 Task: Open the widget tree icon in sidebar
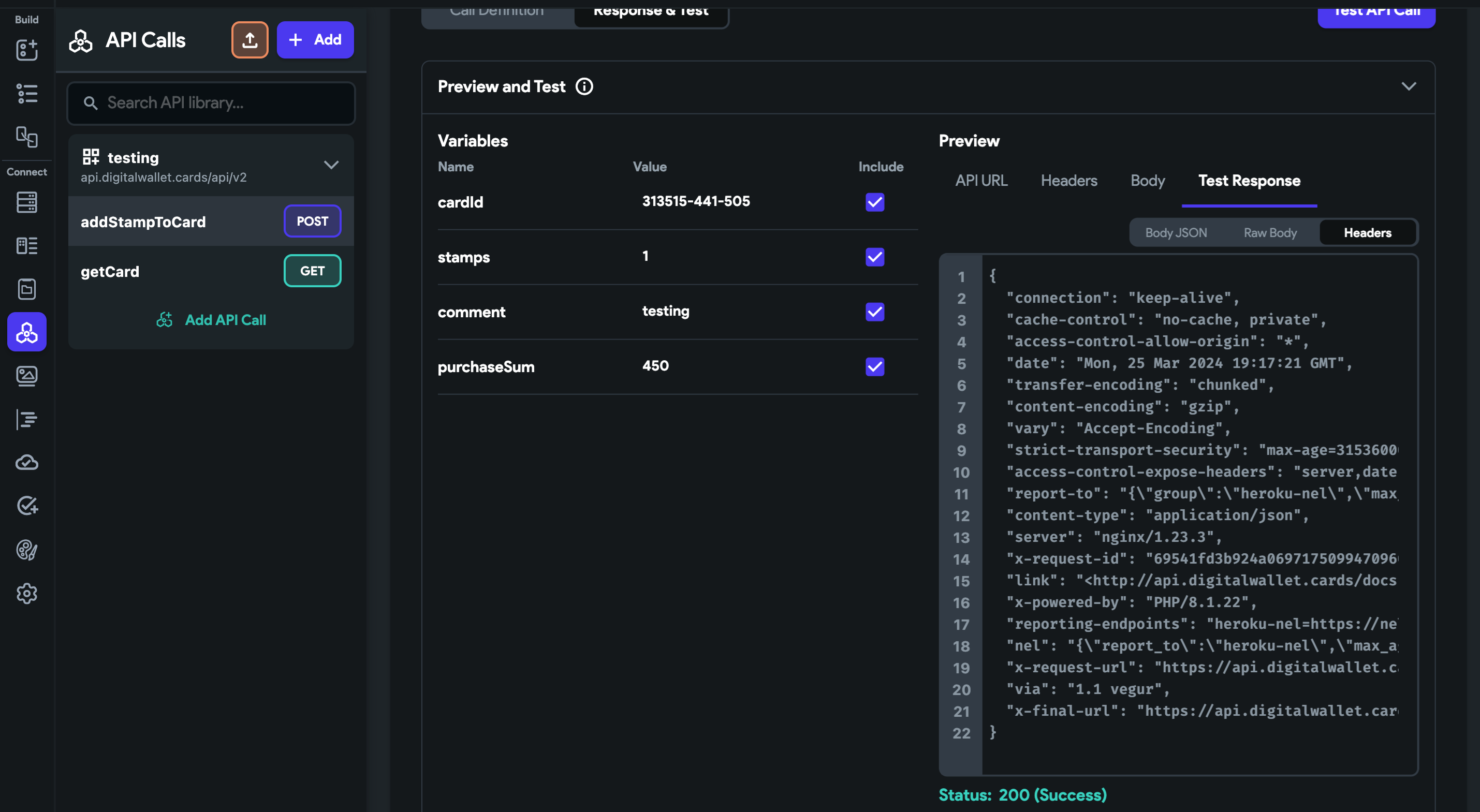tap(26, 94)
